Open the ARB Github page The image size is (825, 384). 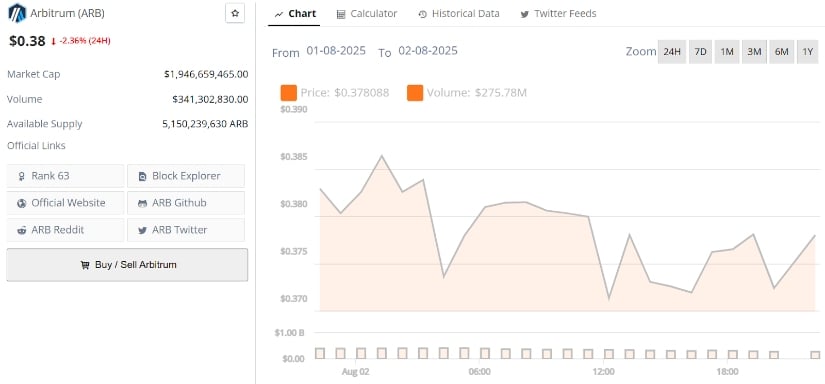pos(186,203)
